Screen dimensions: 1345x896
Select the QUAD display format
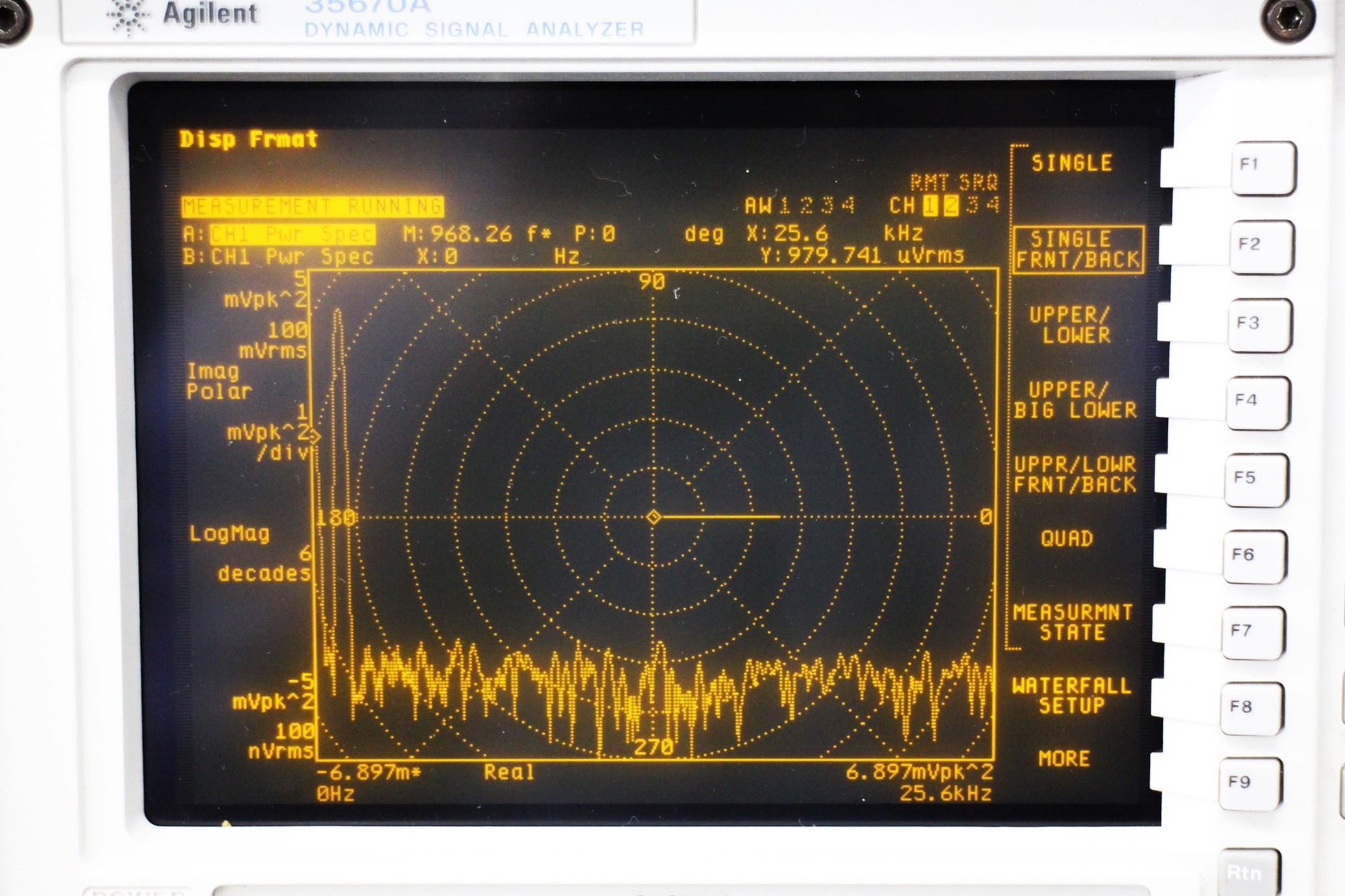click(x=1067, y=538)
